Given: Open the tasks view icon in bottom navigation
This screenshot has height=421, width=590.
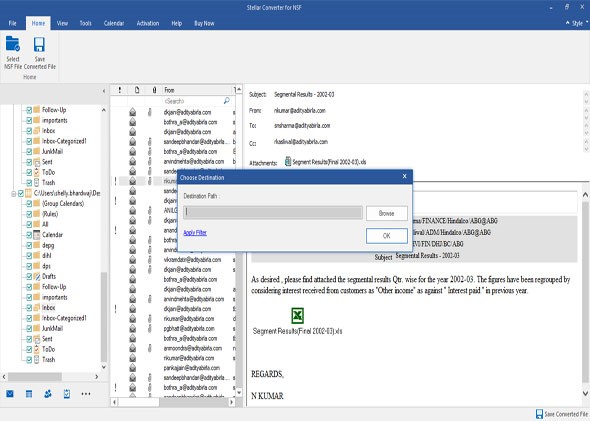Looking at the screenshot, I should click(67, 394).
